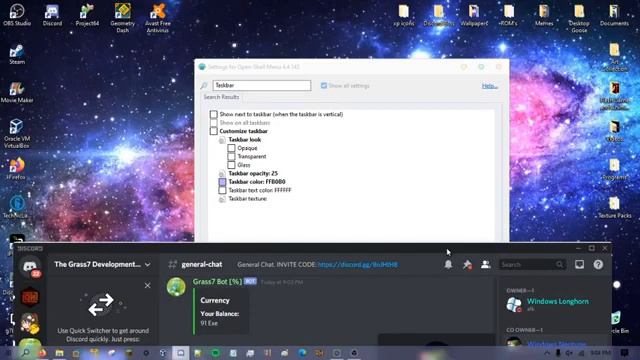
Task: Select the Firefox desktop shortcut
Action: tap(17, 169)
